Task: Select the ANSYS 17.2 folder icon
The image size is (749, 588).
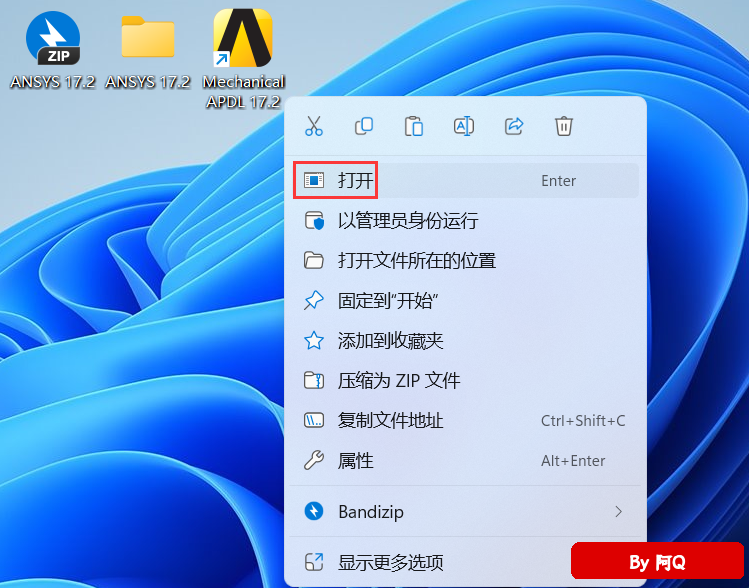Action: [148, 37]
